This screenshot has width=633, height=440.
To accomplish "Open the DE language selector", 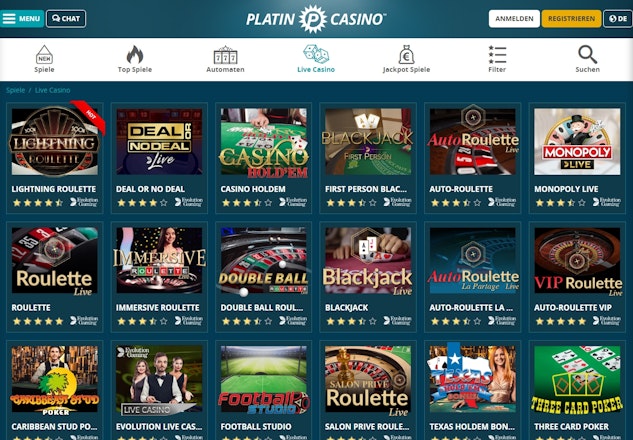I will click(x=618, y=19).
